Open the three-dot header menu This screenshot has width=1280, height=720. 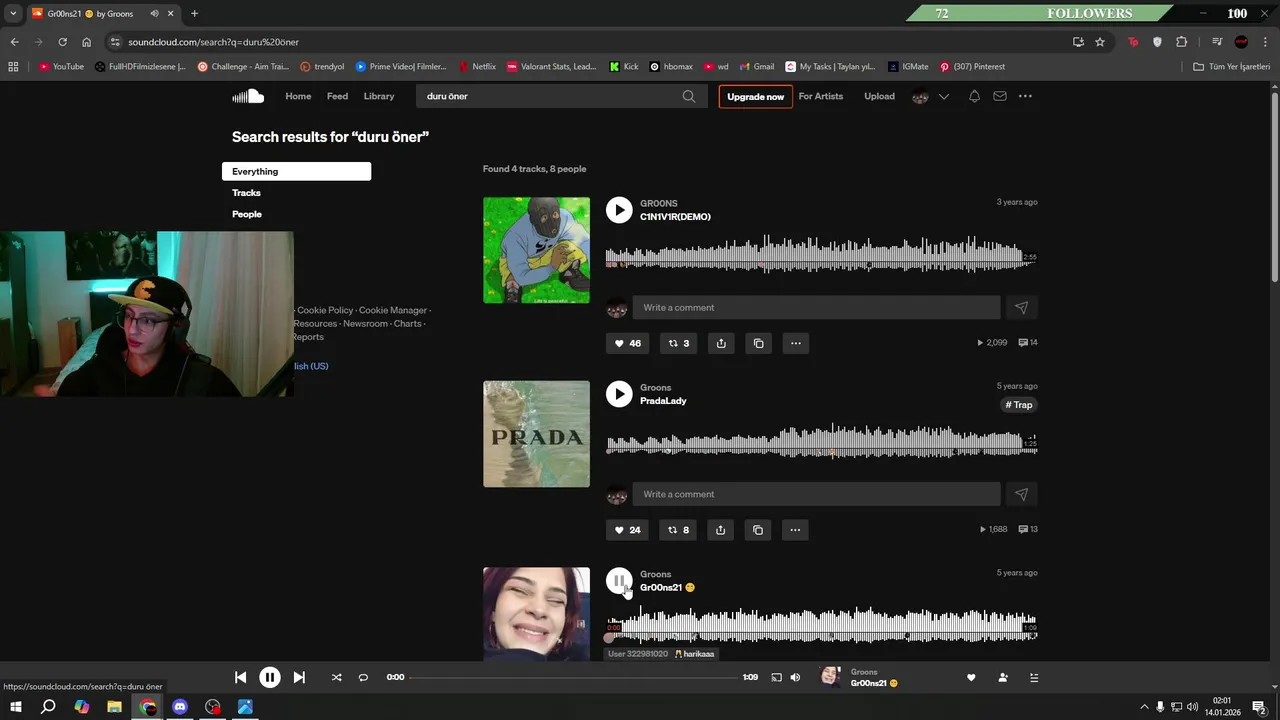pyautogui.click(x=1025, y=96)
